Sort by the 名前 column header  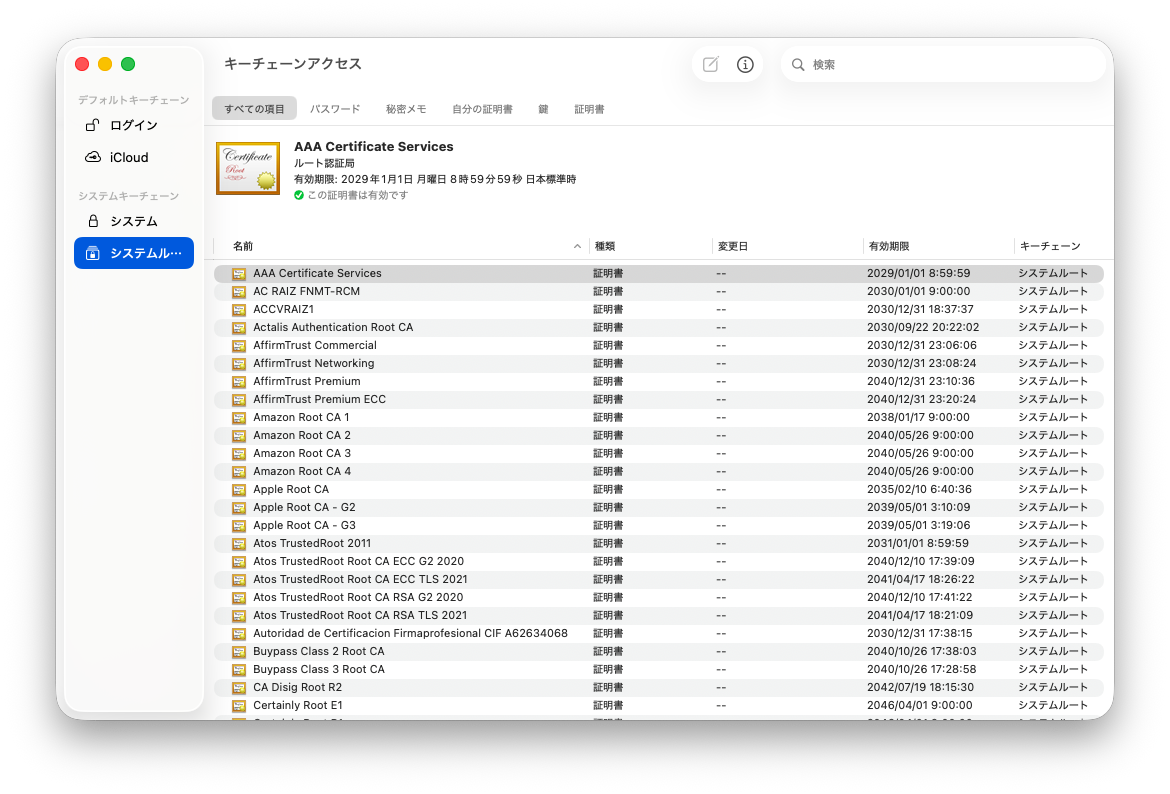243,246
